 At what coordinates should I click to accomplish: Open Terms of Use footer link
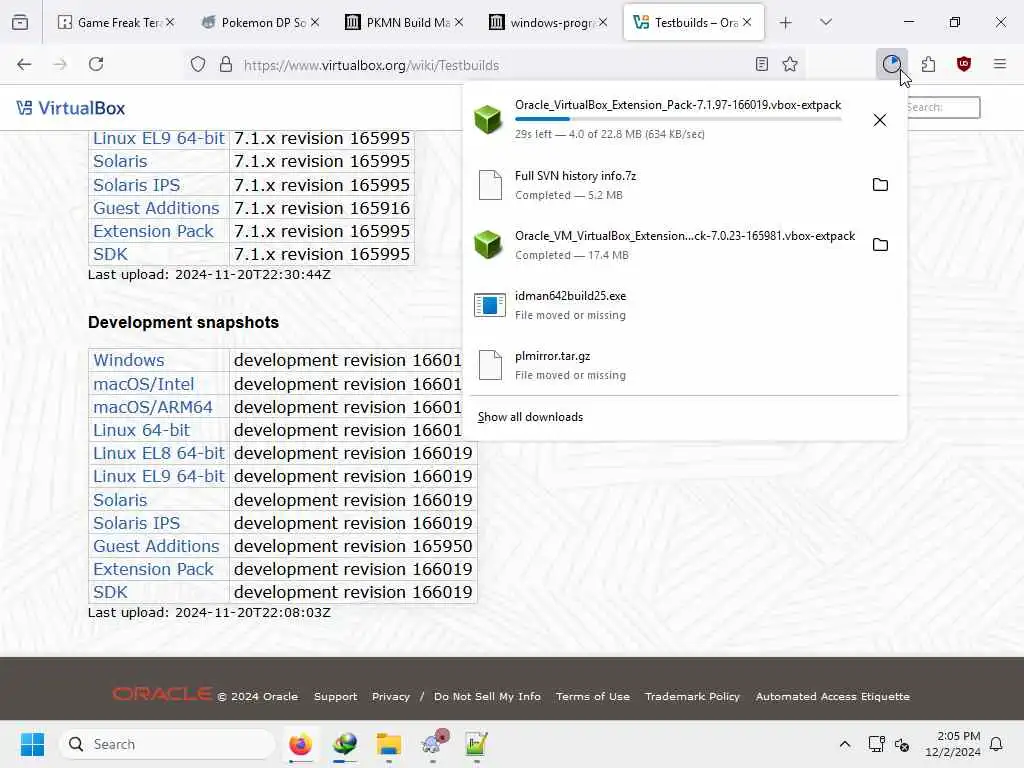click(593, 696)
